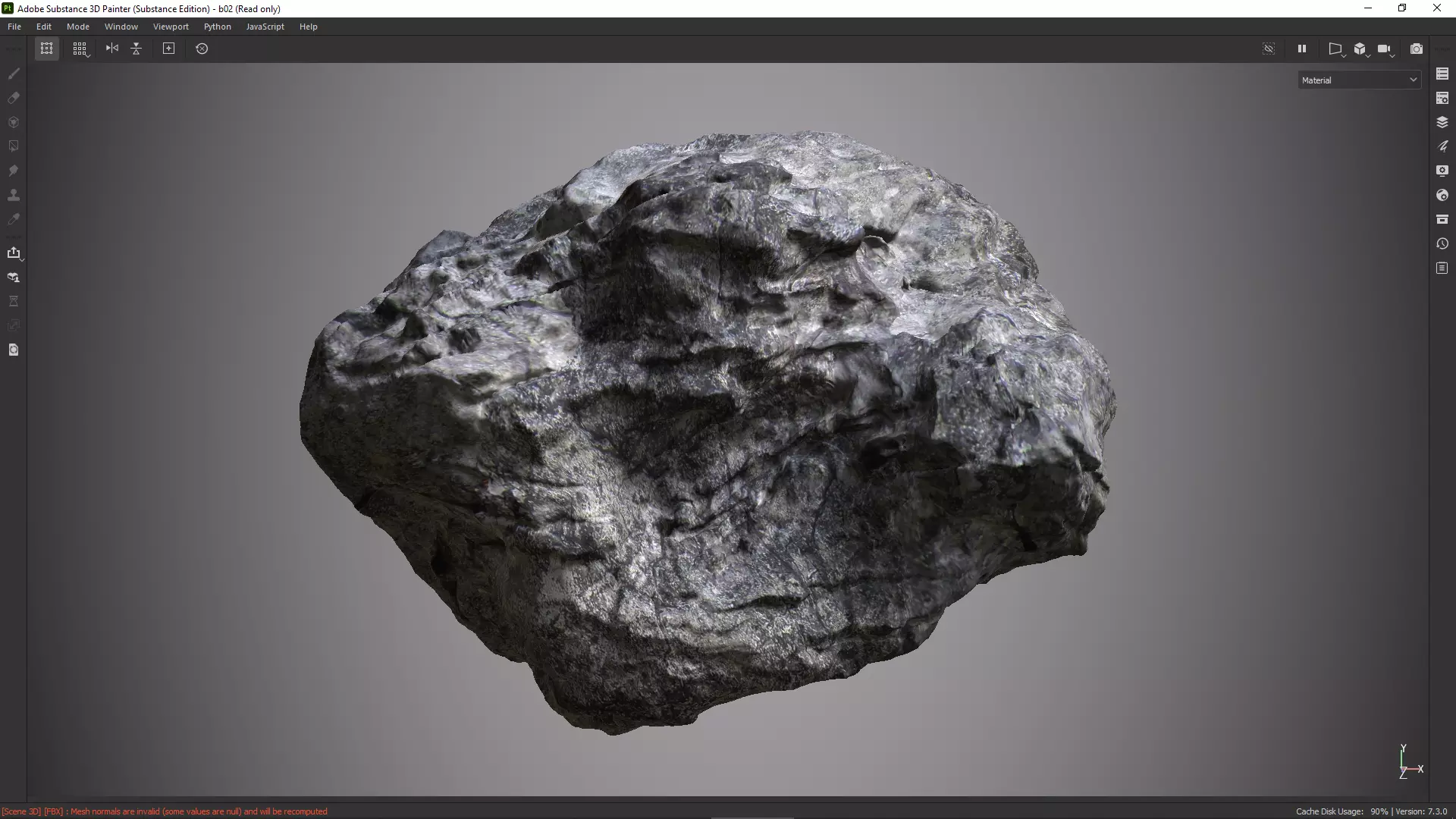Screen dimensions: 1456x819
Task: Open the Texture Set List panel icon
Action: (x=1442, y=74)
